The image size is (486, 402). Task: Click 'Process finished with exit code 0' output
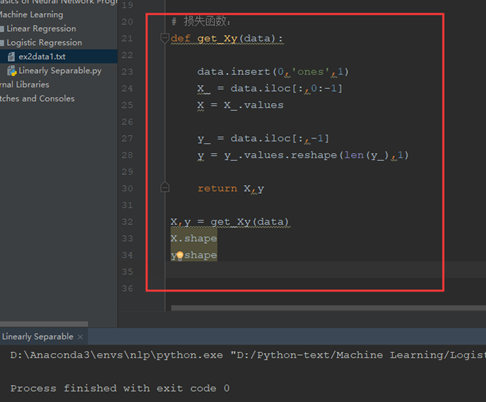pyautogui.click(x=120, y=389)
